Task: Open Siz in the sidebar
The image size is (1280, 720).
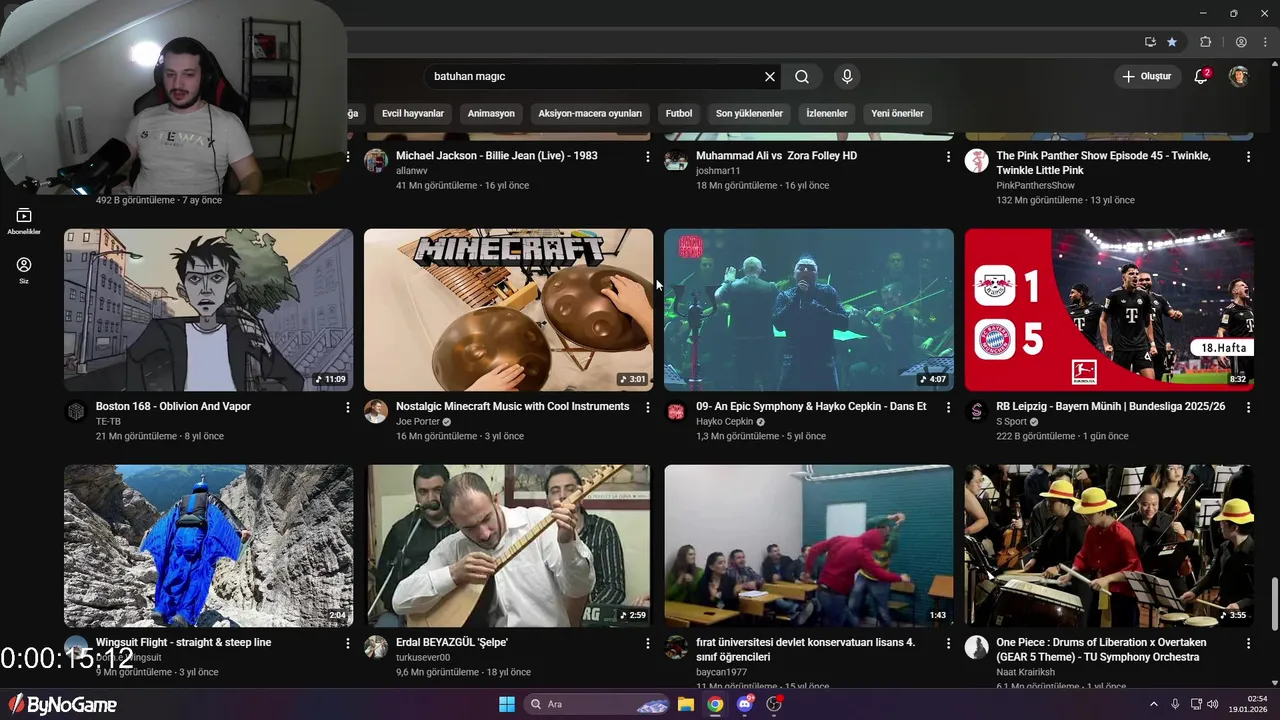Action: point(24,270)
